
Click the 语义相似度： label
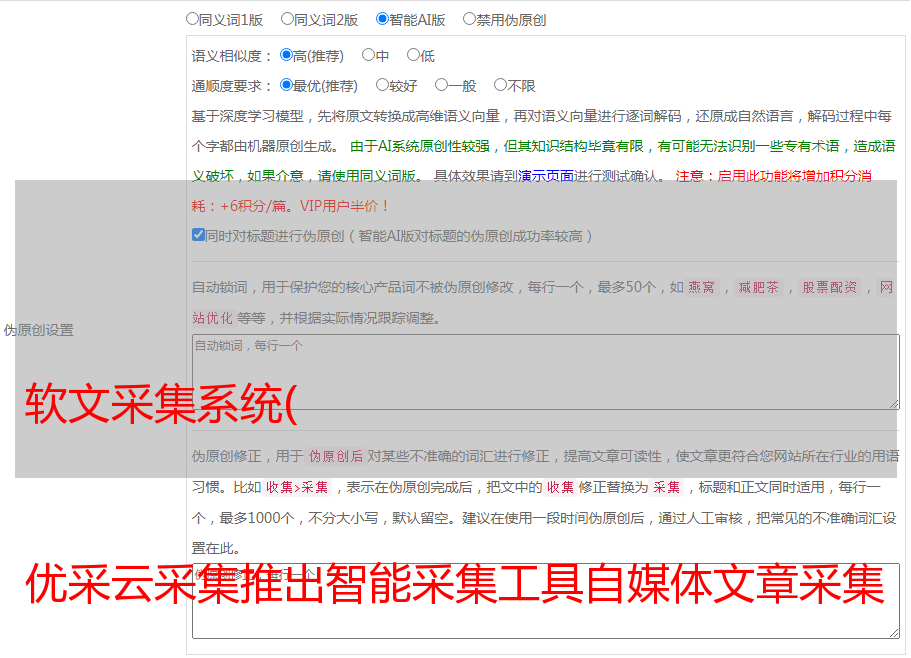[232, 56]
